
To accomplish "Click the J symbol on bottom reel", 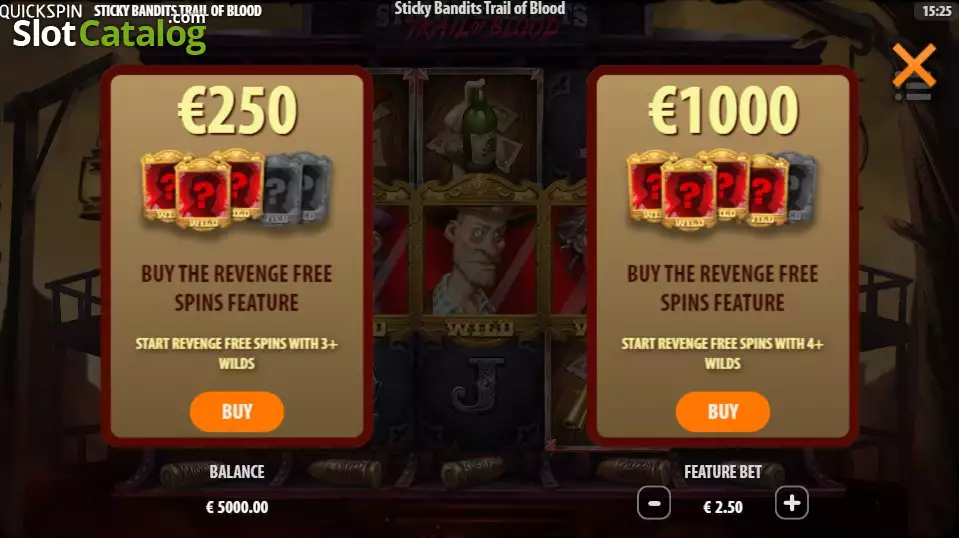I will [x=479, y=385].
